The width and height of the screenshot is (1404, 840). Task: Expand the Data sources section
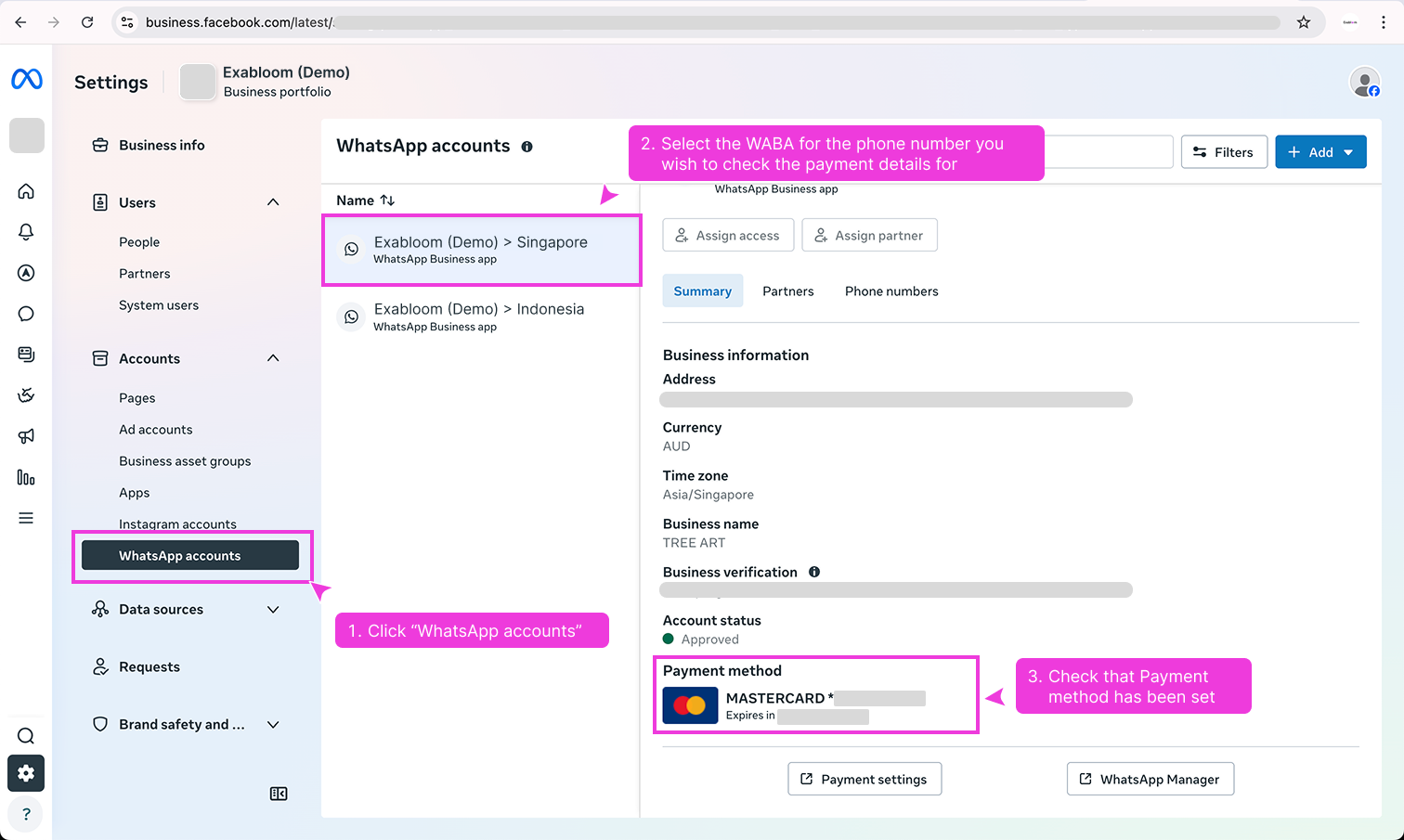[272, 610]
